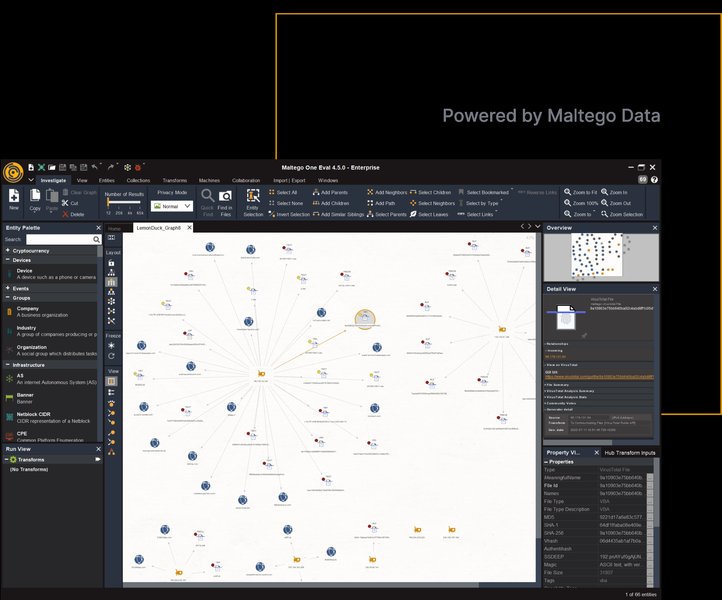Click Add Path
Image resolution: width=722 pixels, height=600 pixels.
pyautogui.click(x=381, y=203)
